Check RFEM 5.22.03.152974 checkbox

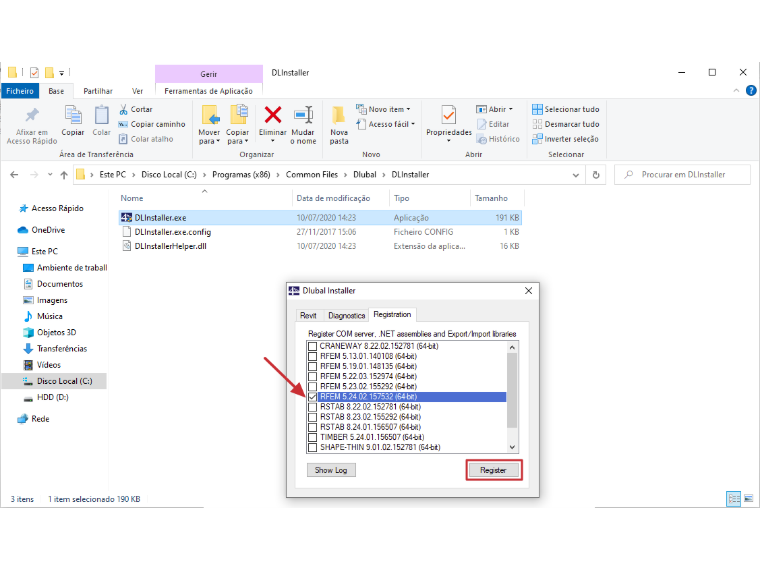pyautogui.click(x=313, y=377)
